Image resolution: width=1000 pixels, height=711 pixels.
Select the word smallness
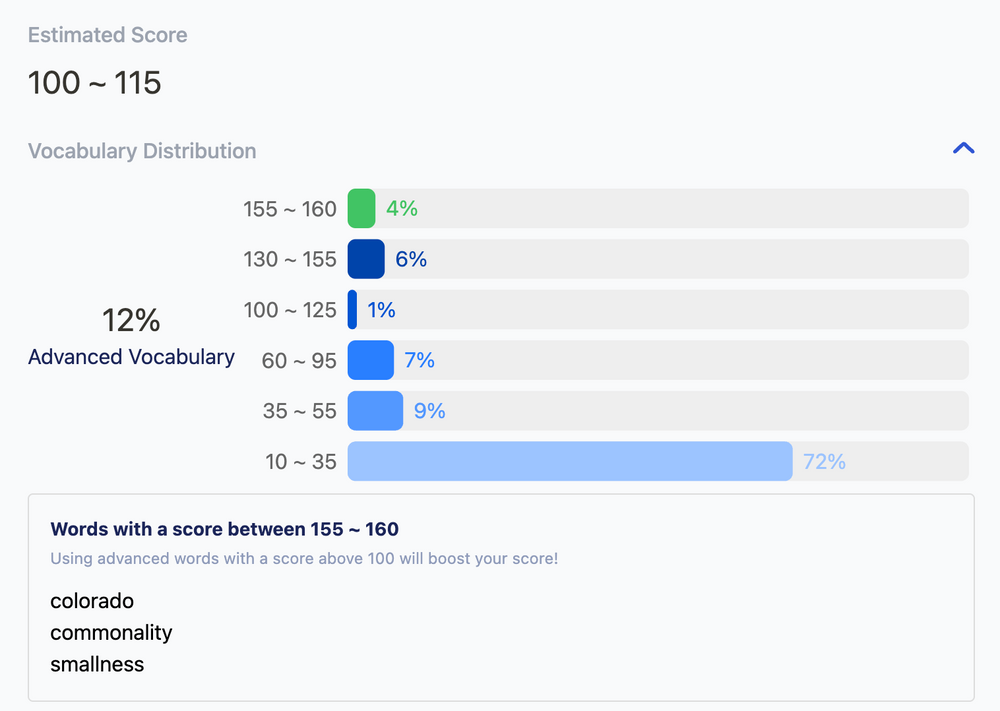[x=97, y=664]
